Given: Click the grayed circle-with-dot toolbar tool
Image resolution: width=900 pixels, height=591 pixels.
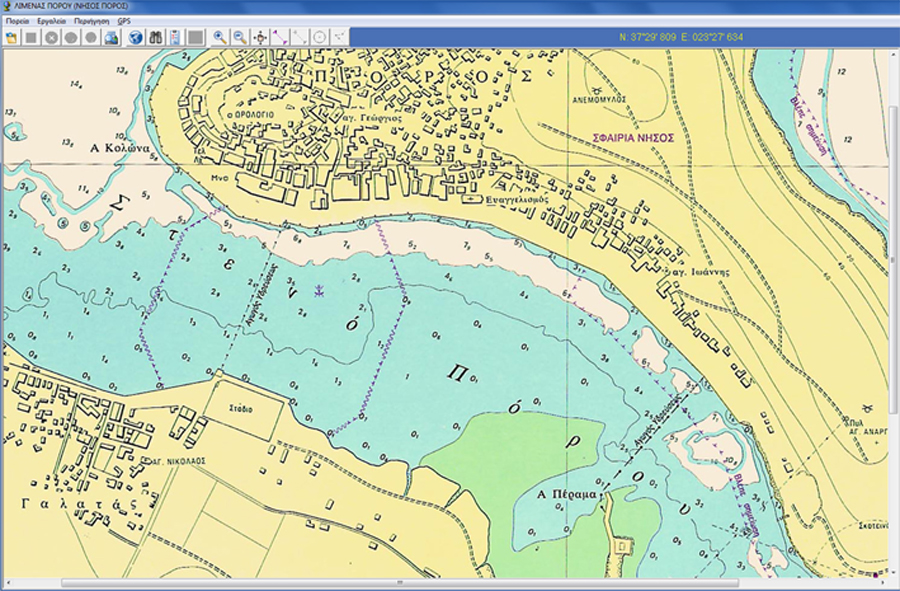Looking at the screenshot, I should (x=320, y=38).
